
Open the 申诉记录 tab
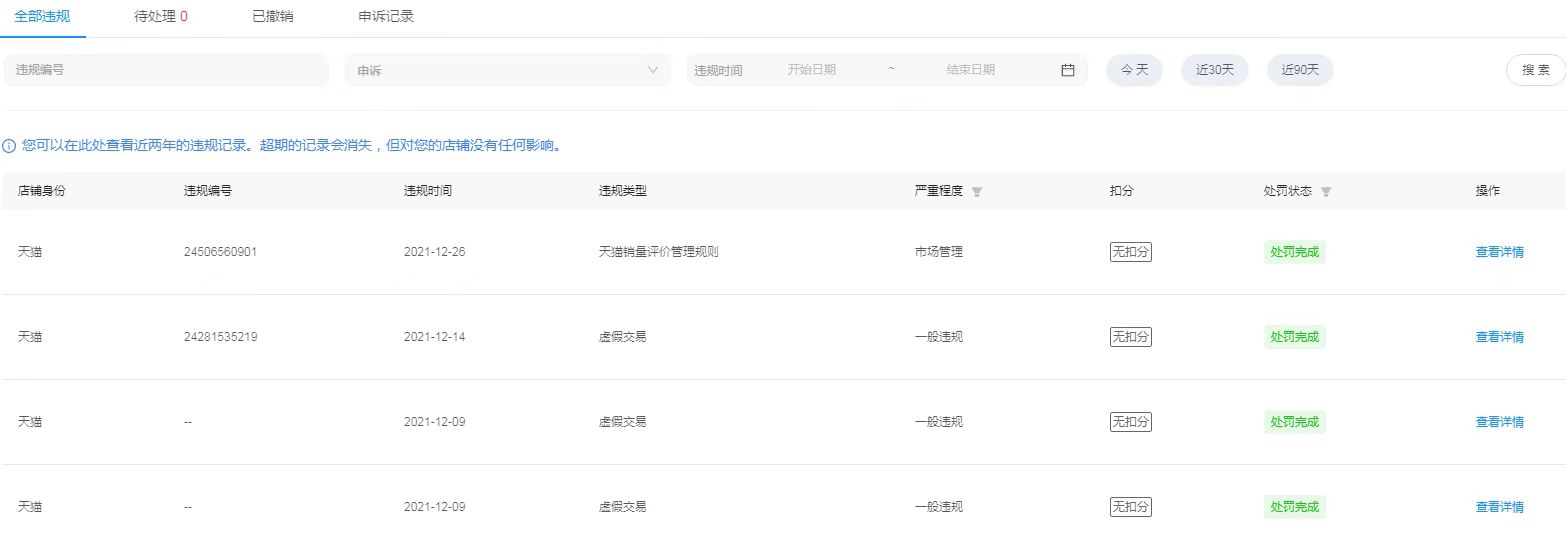point(386,17)
